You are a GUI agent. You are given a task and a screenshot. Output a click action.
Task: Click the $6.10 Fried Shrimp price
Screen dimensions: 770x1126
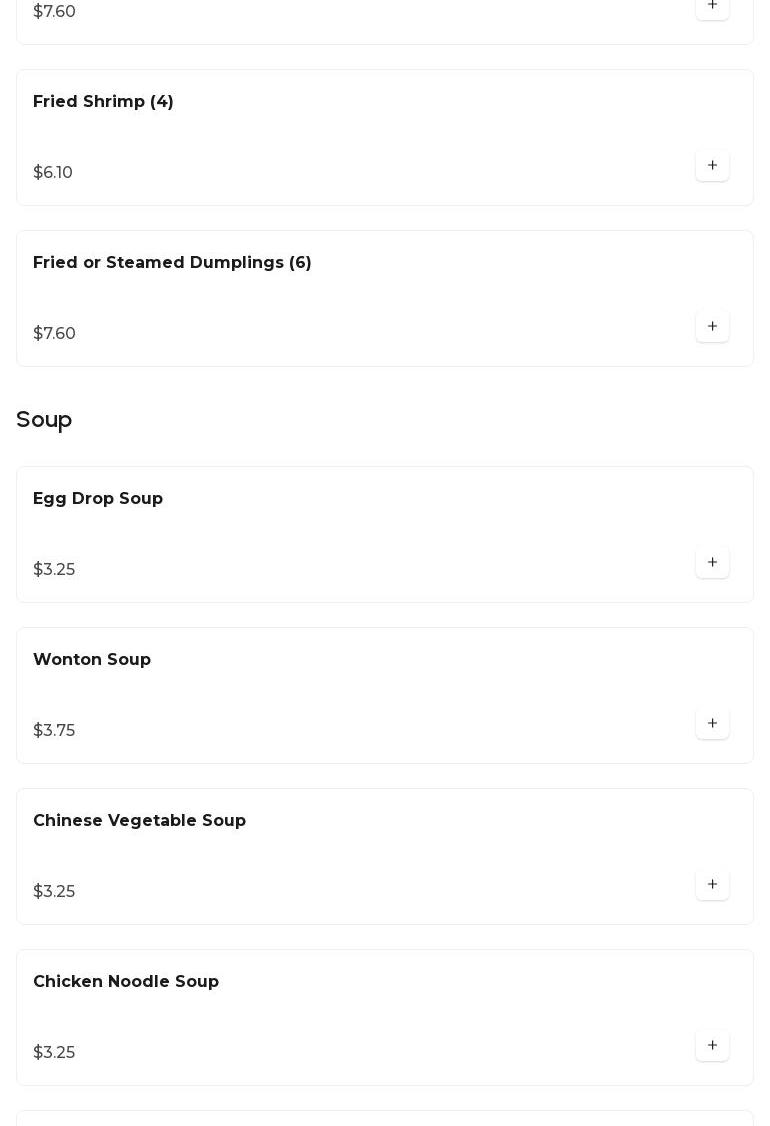[x=53, y=172]
